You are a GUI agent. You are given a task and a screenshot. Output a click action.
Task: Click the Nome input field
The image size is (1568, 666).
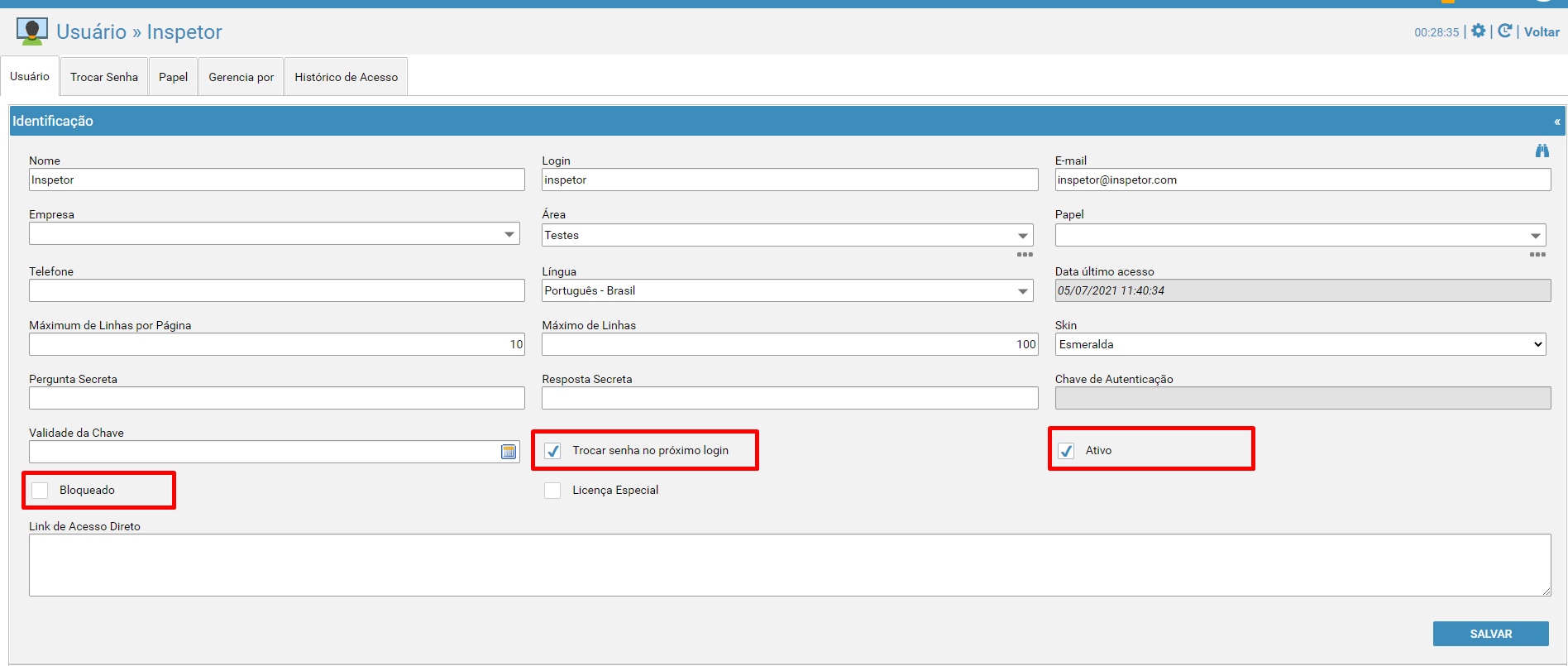(277, 180)
